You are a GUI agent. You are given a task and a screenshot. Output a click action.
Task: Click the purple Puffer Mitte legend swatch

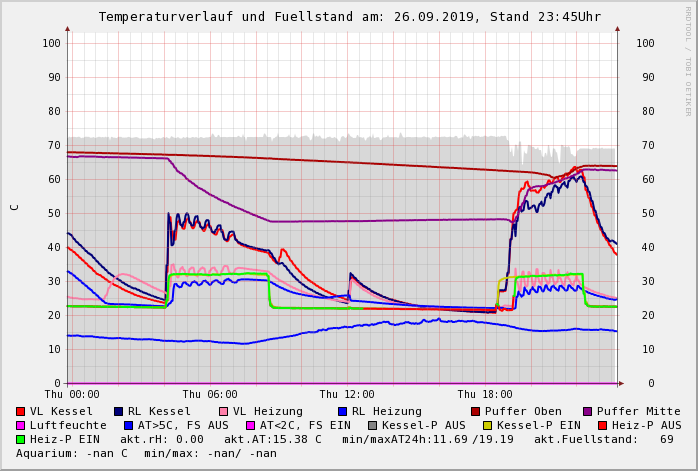[588, 411]
